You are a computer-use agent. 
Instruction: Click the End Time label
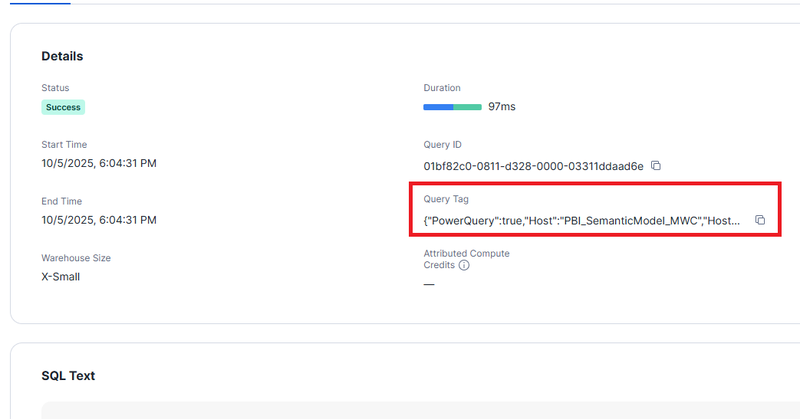coord(62,201)
